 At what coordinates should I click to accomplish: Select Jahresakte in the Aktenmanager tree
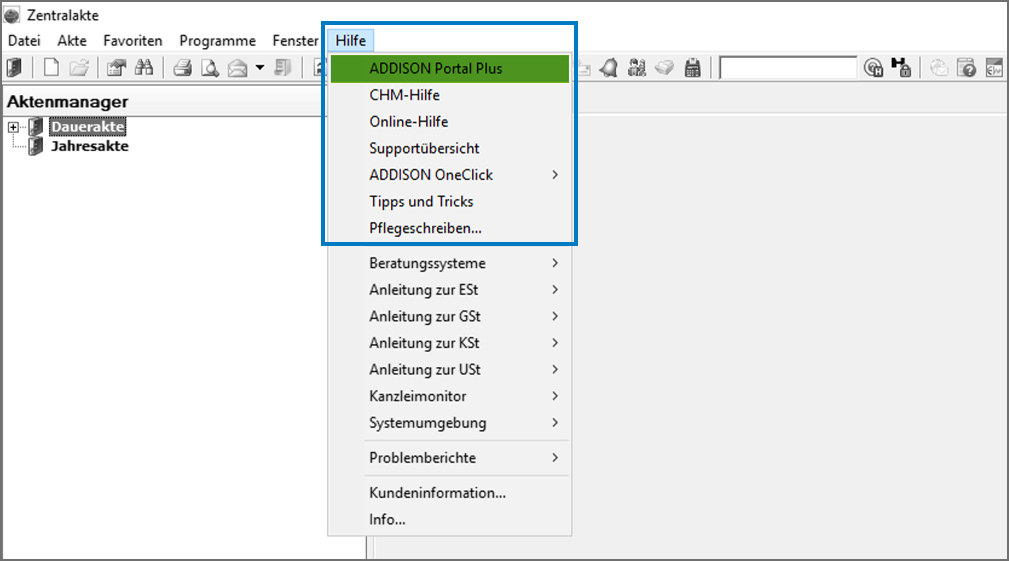coord(89,146)
